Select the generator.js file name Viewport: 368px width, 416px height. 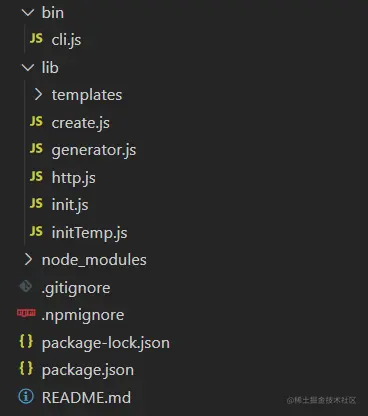94,150
